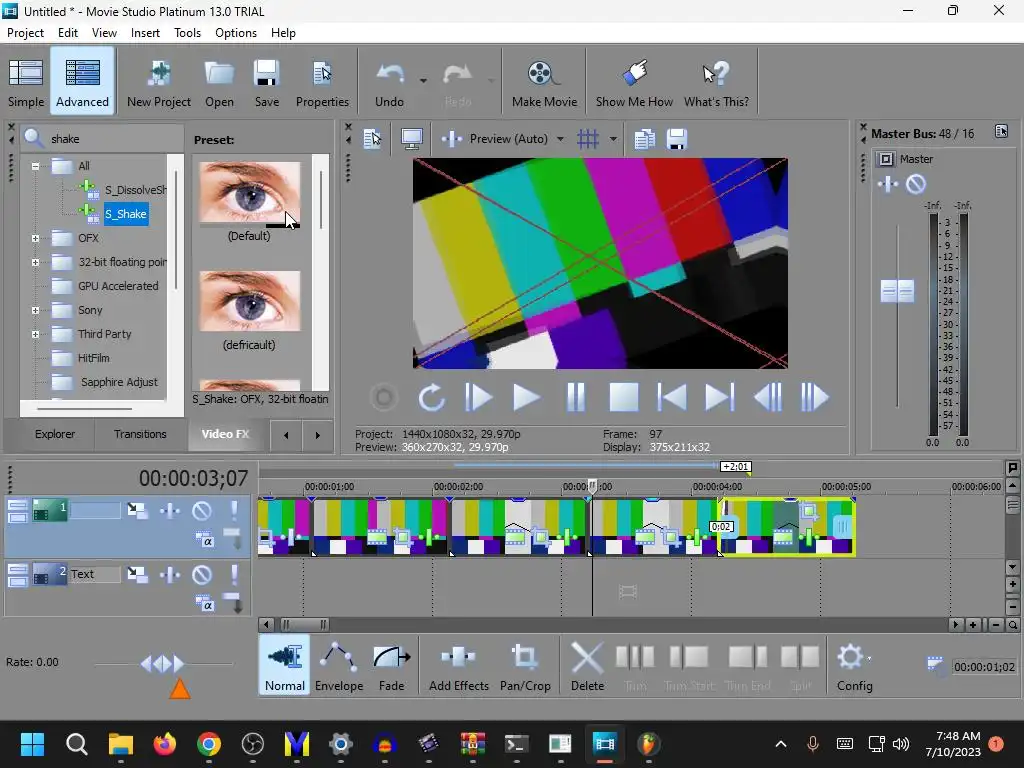
Task: Activate What's This help
Action: pyautogui.click(x=716, y=82)
